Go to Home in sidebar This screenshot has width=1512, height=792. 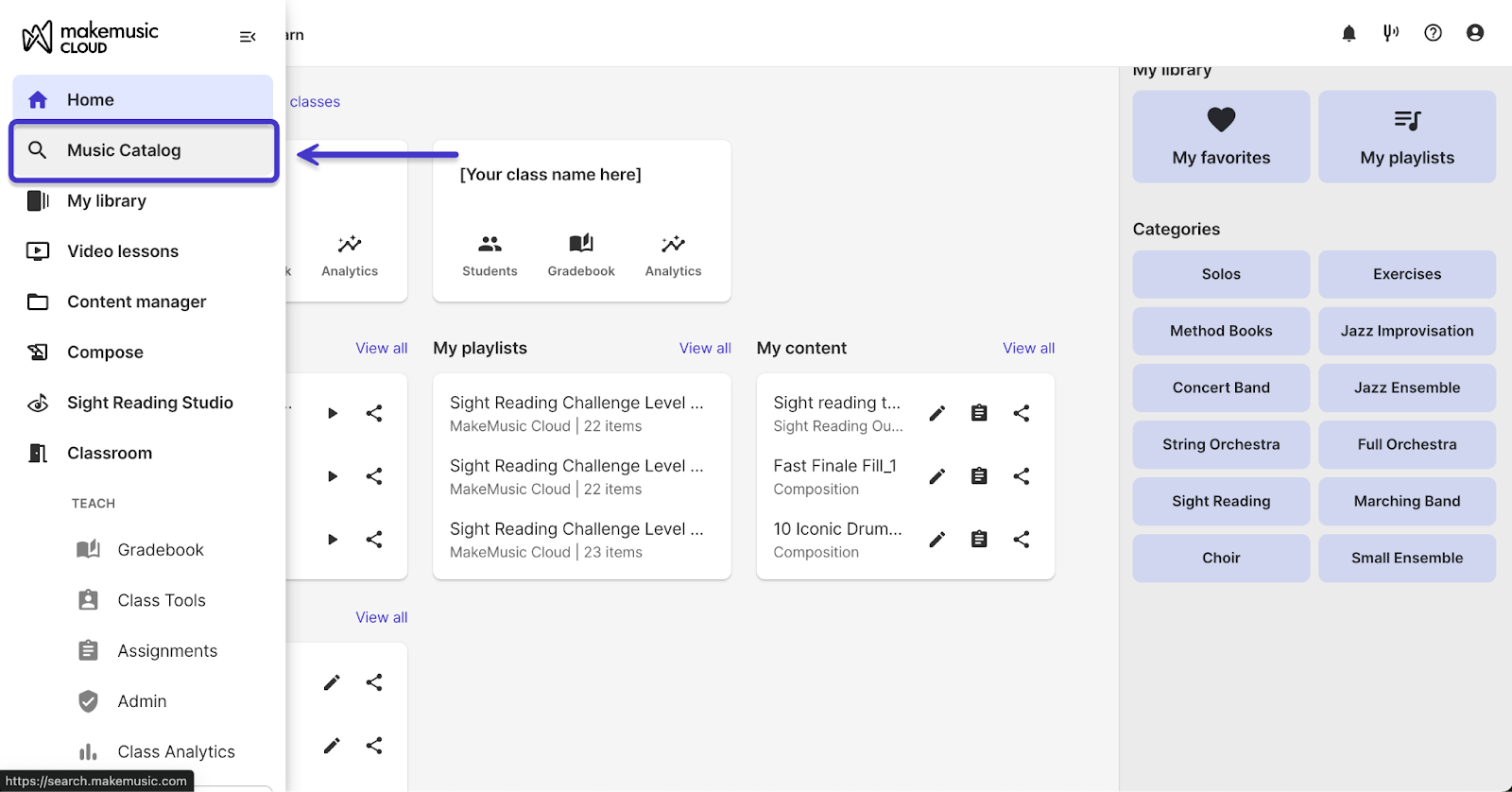click(x=143, y=99)
